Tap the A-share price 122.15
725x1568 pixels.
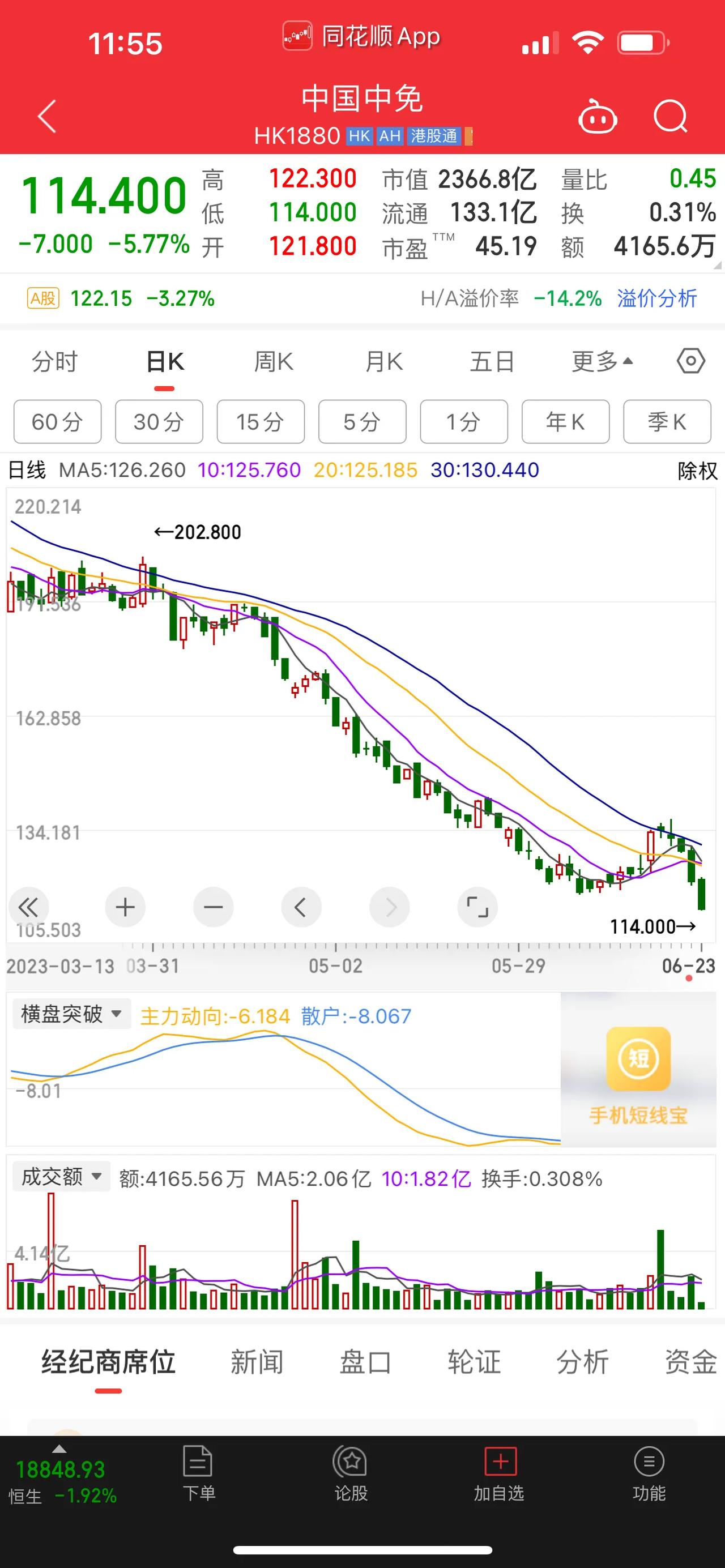[101, 298]
